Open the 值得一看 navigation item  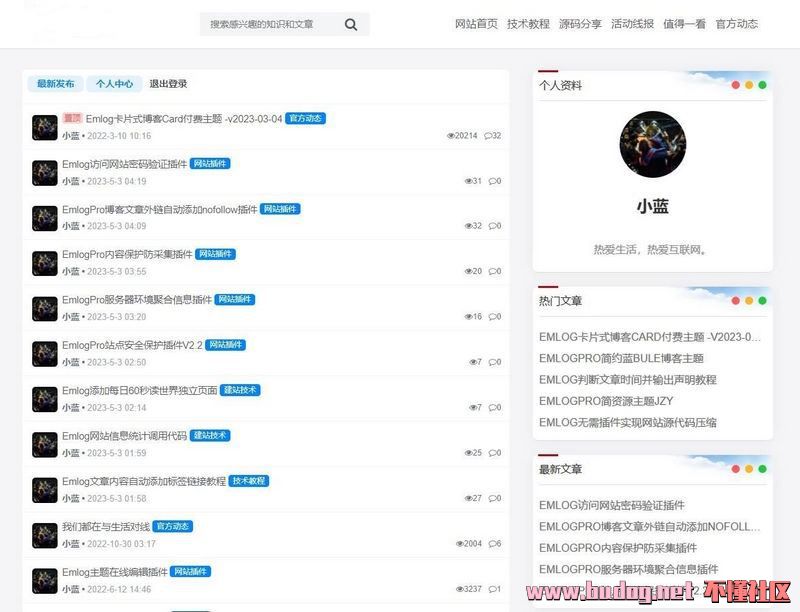684,24
